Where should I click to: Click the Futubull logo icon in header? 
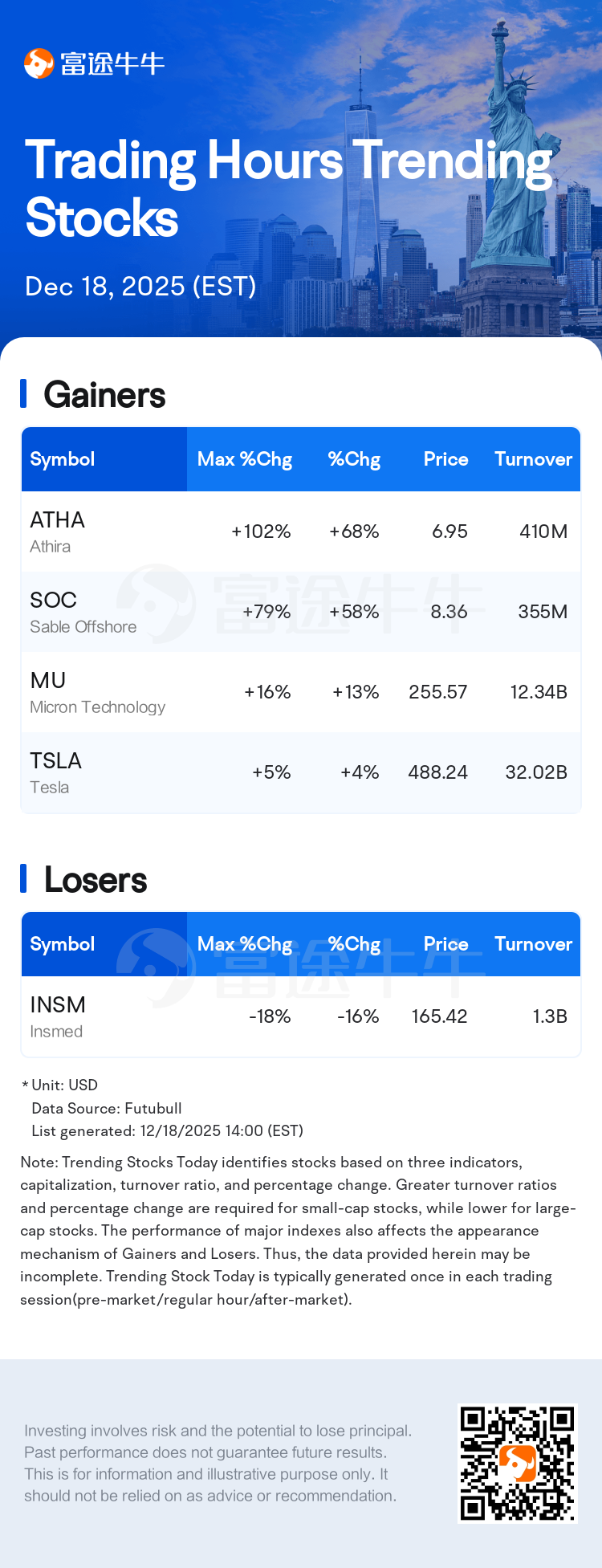(39, 63)
